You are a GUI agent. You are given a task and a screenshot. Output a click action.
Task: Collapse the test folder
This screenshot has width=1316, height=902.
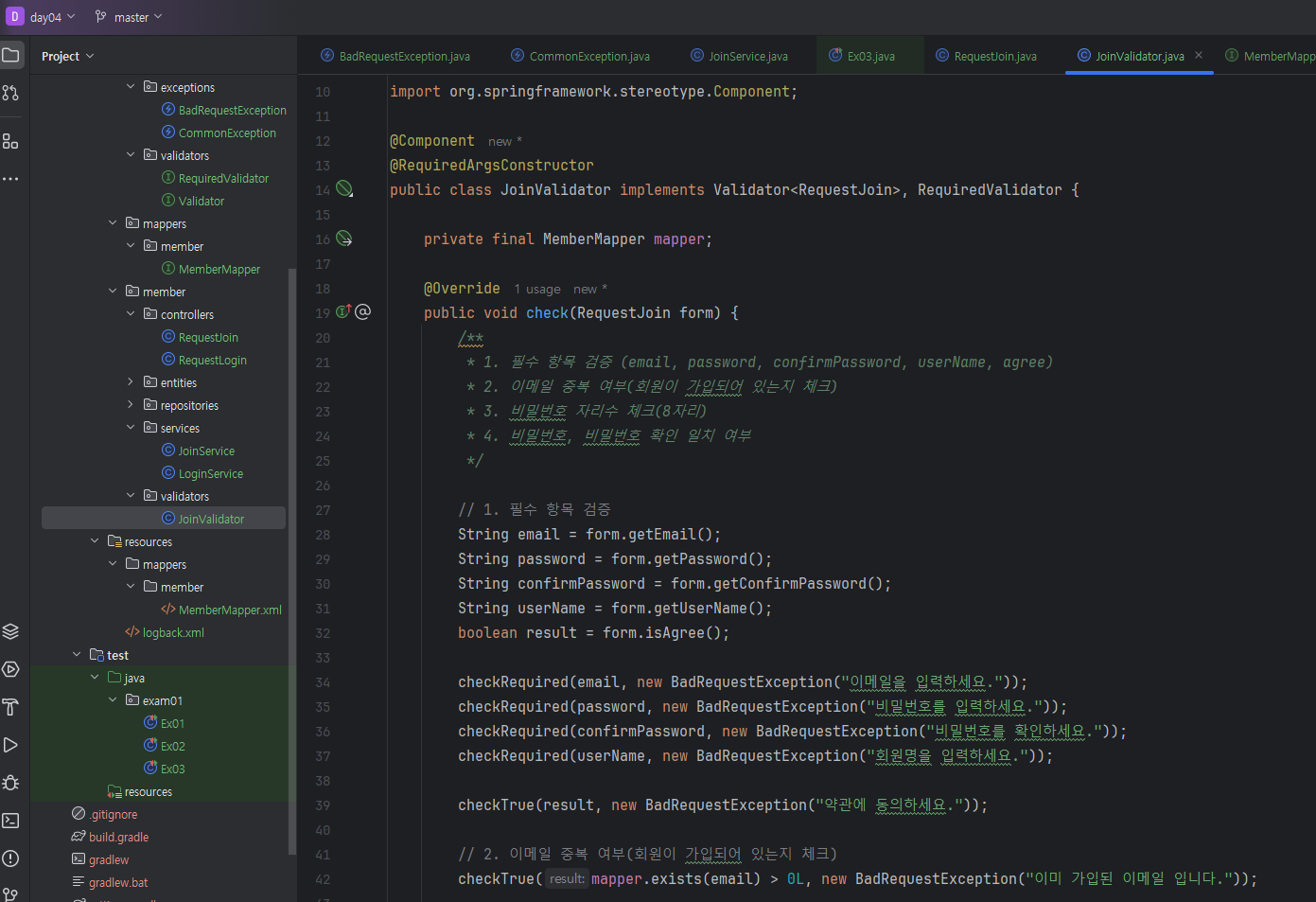click(x=77, y=655)
